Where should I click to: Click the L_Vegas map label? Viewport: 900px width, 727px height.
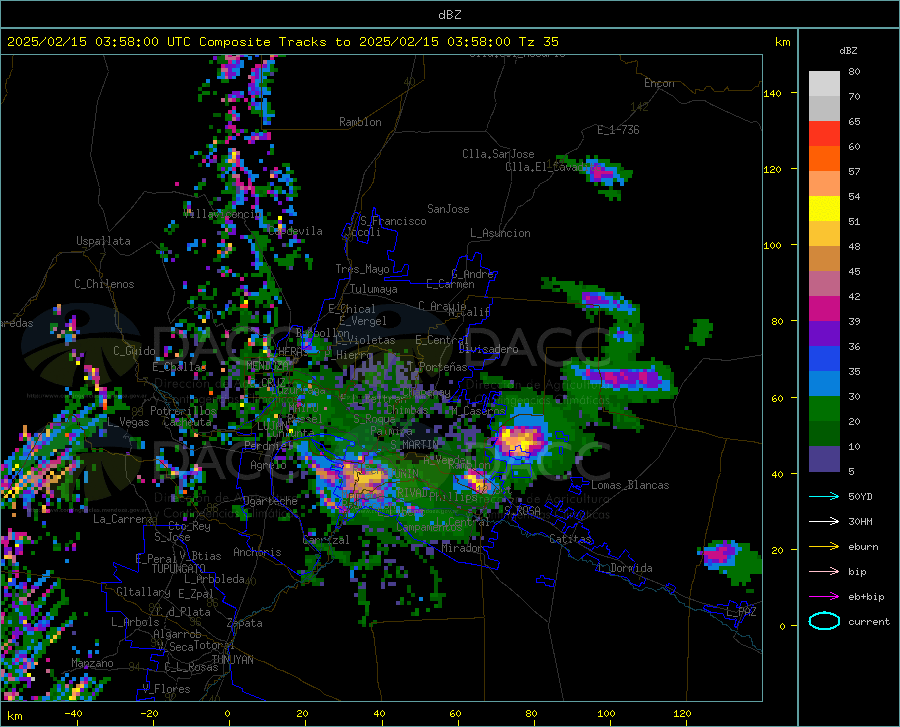pos(128,422)
